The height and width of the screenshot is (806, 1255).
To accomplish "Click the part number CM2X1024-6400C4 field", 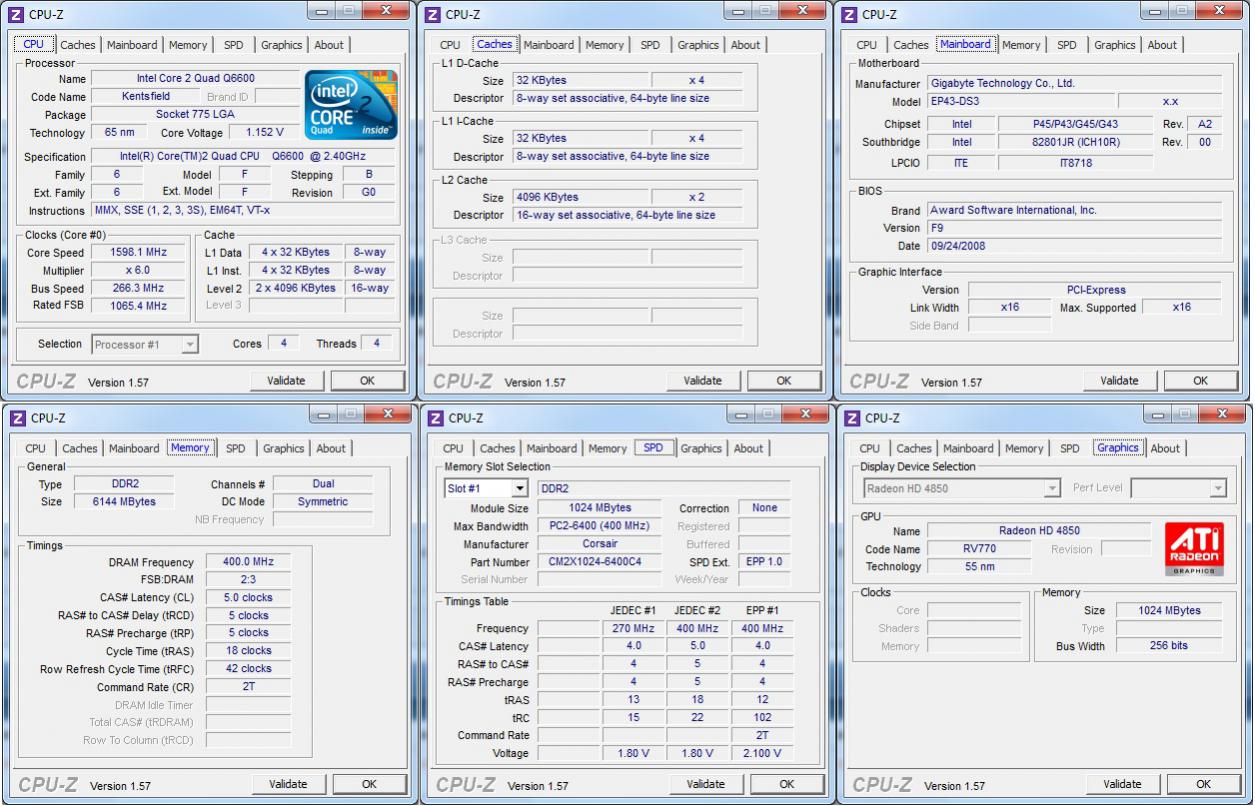I will (599, 562).
